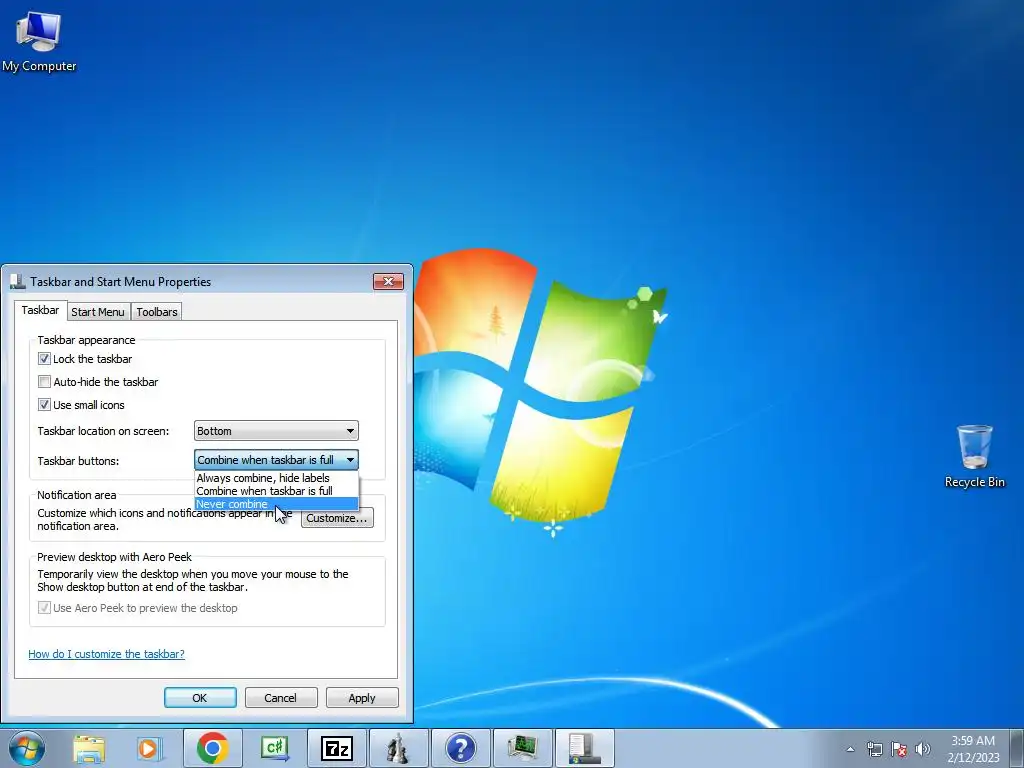
Task: Collapse the Taskbar buttons combo box
Action: coord(276,460)
